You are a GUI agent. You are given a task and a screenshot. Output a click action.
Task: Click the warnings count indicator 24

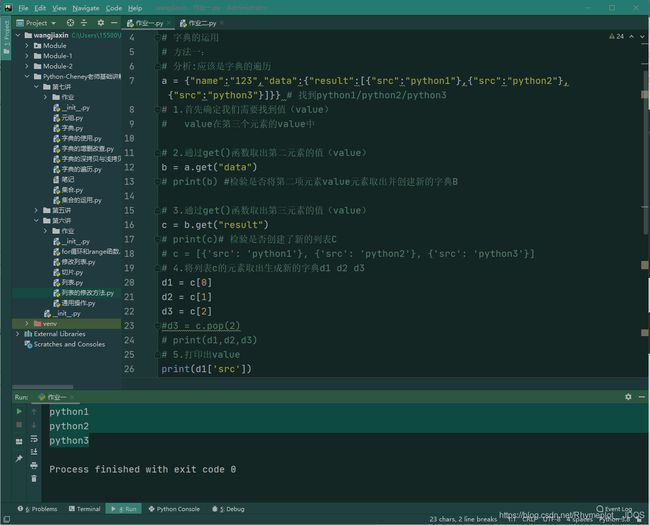[x=616, y=36]
